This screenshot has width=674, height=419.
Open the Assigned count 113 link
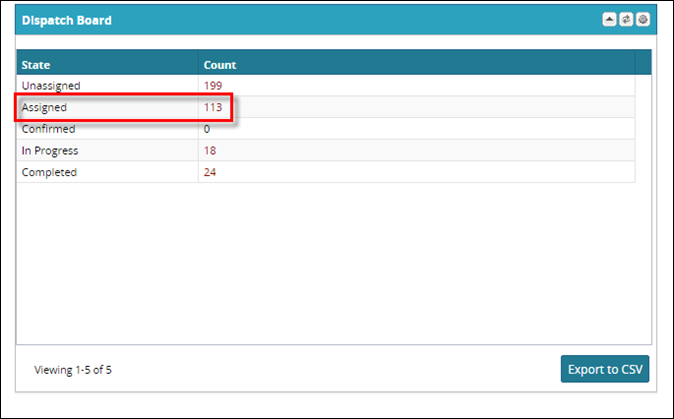(x=213, y=107)
